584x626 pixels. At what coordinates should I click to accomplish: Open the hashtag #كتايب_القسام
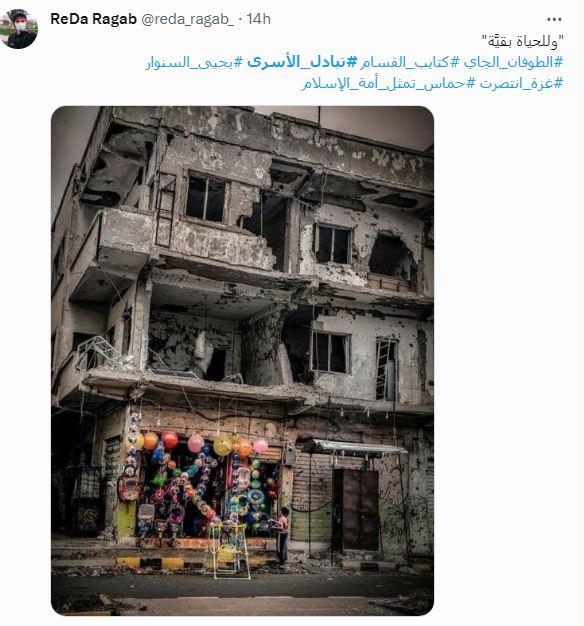(x=410, y=62)
